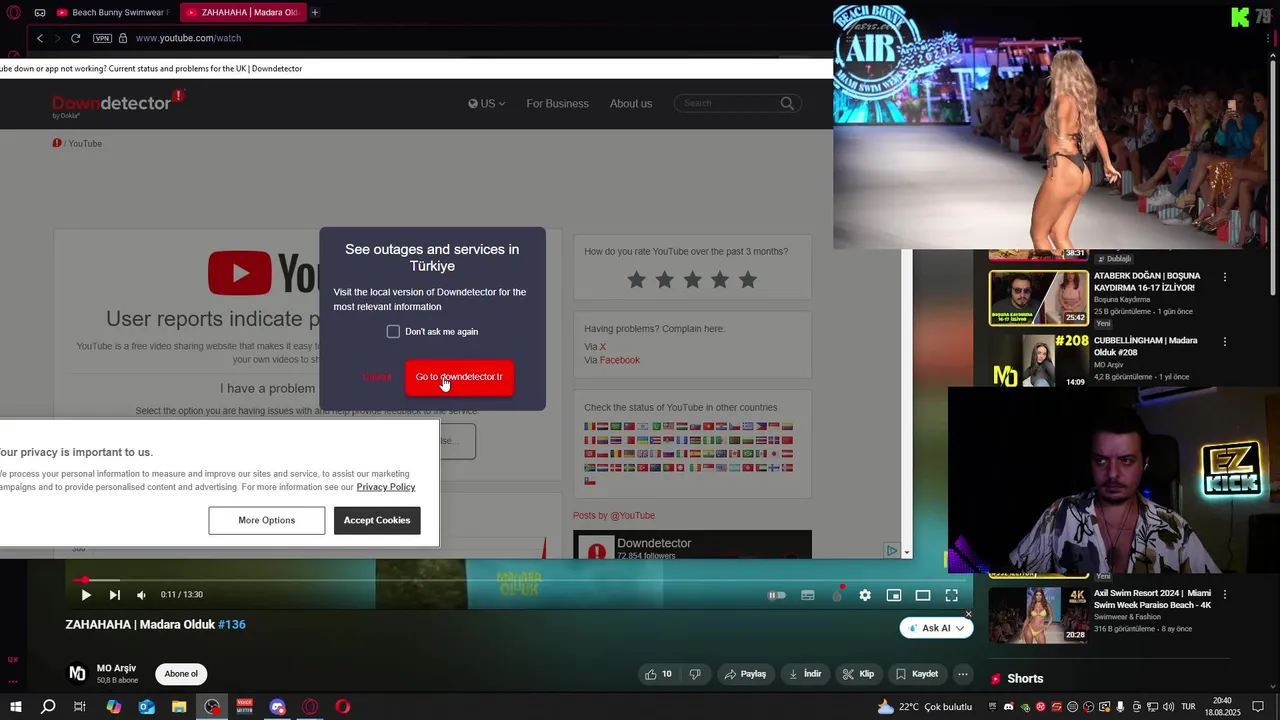
Task: Open the Posts by @YouTube link
Action: [x=614, y=516]
